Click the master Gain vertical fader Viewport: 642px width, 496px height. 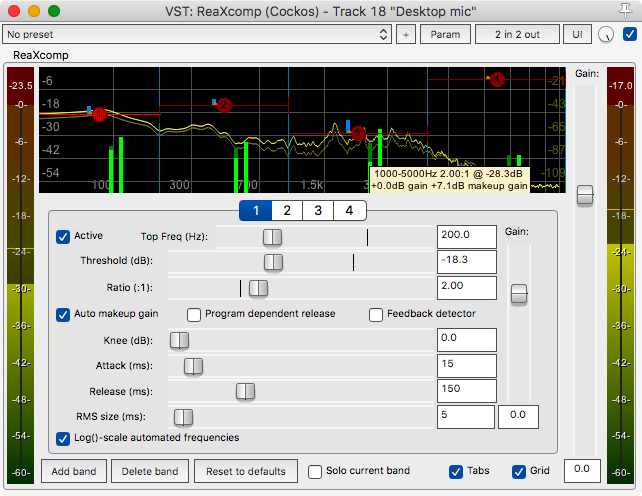pyautogui.click(x=585, y=195)
